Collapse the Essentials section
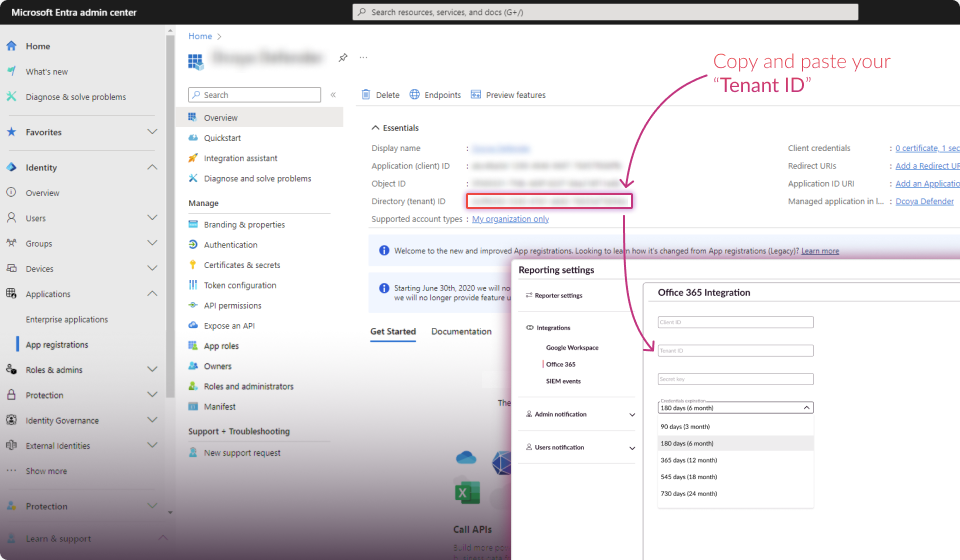This screenshot has height=560, width=960. pos(376,128)
